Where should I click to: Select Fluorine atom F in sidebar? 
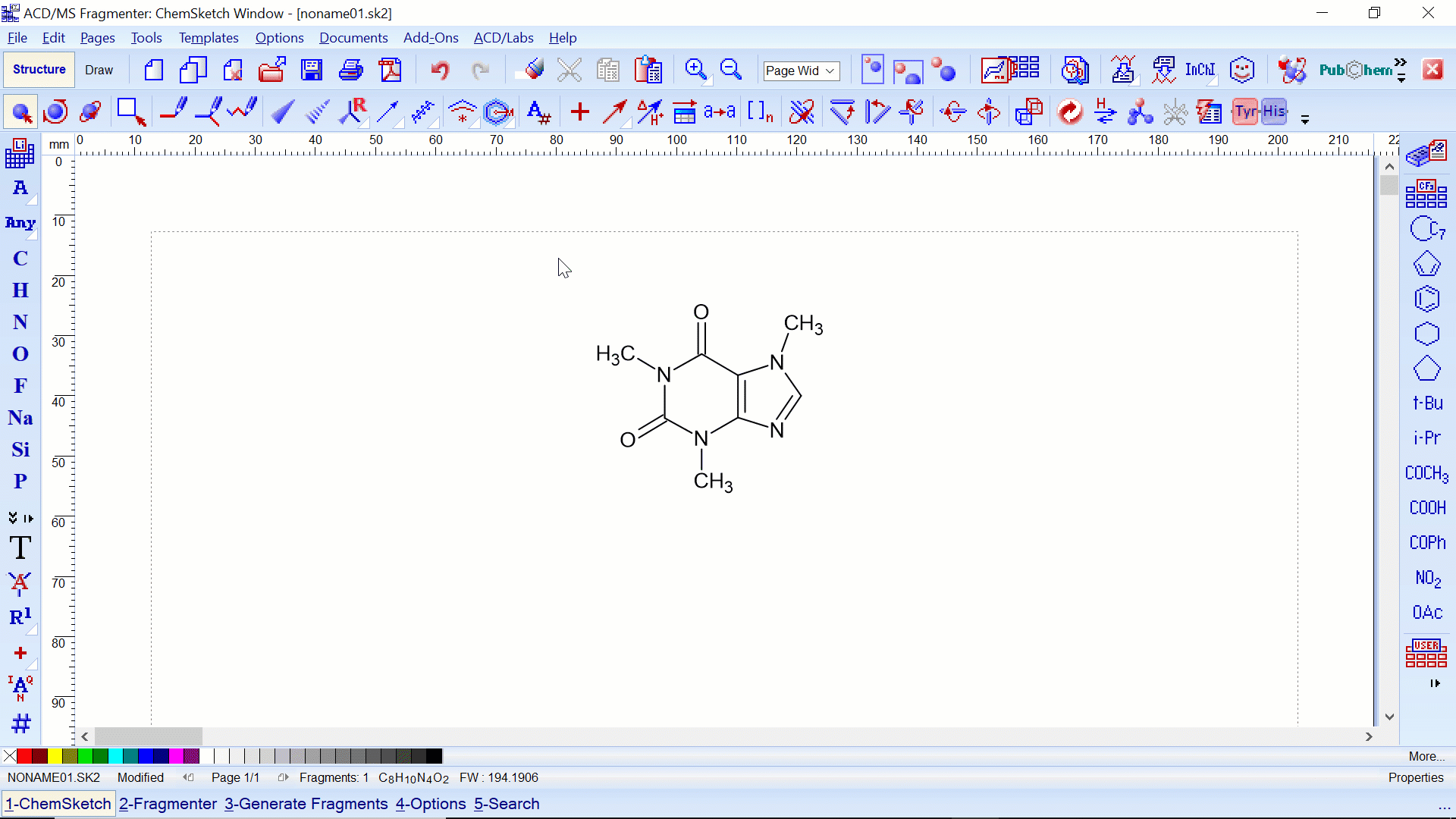(20, 386)
